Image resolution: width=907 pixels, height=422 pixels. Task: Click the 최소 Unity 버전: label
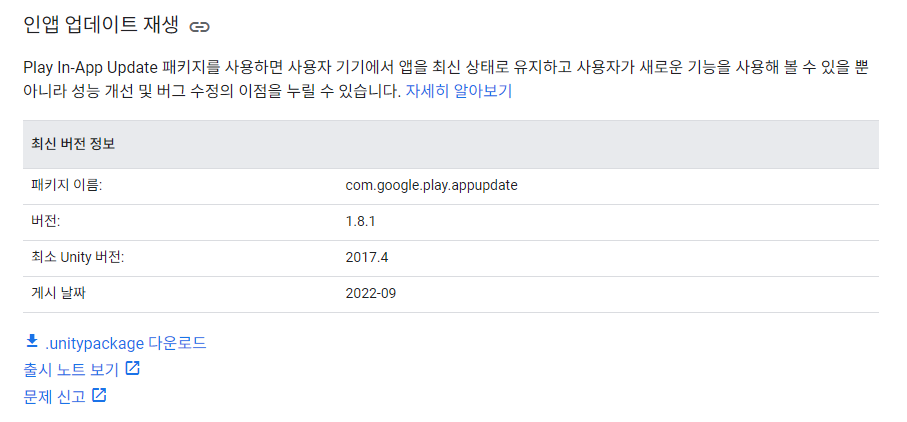pos(78,258)
